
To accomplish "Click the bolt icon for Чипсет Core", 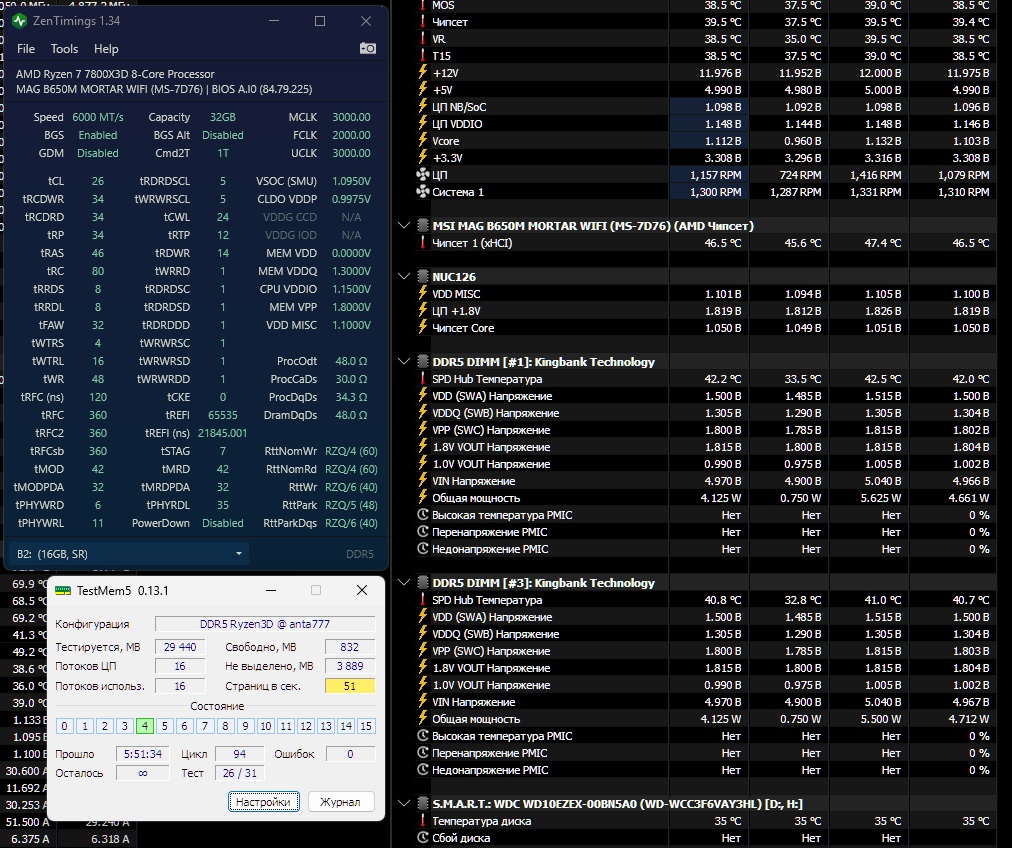I will (423, 327).
